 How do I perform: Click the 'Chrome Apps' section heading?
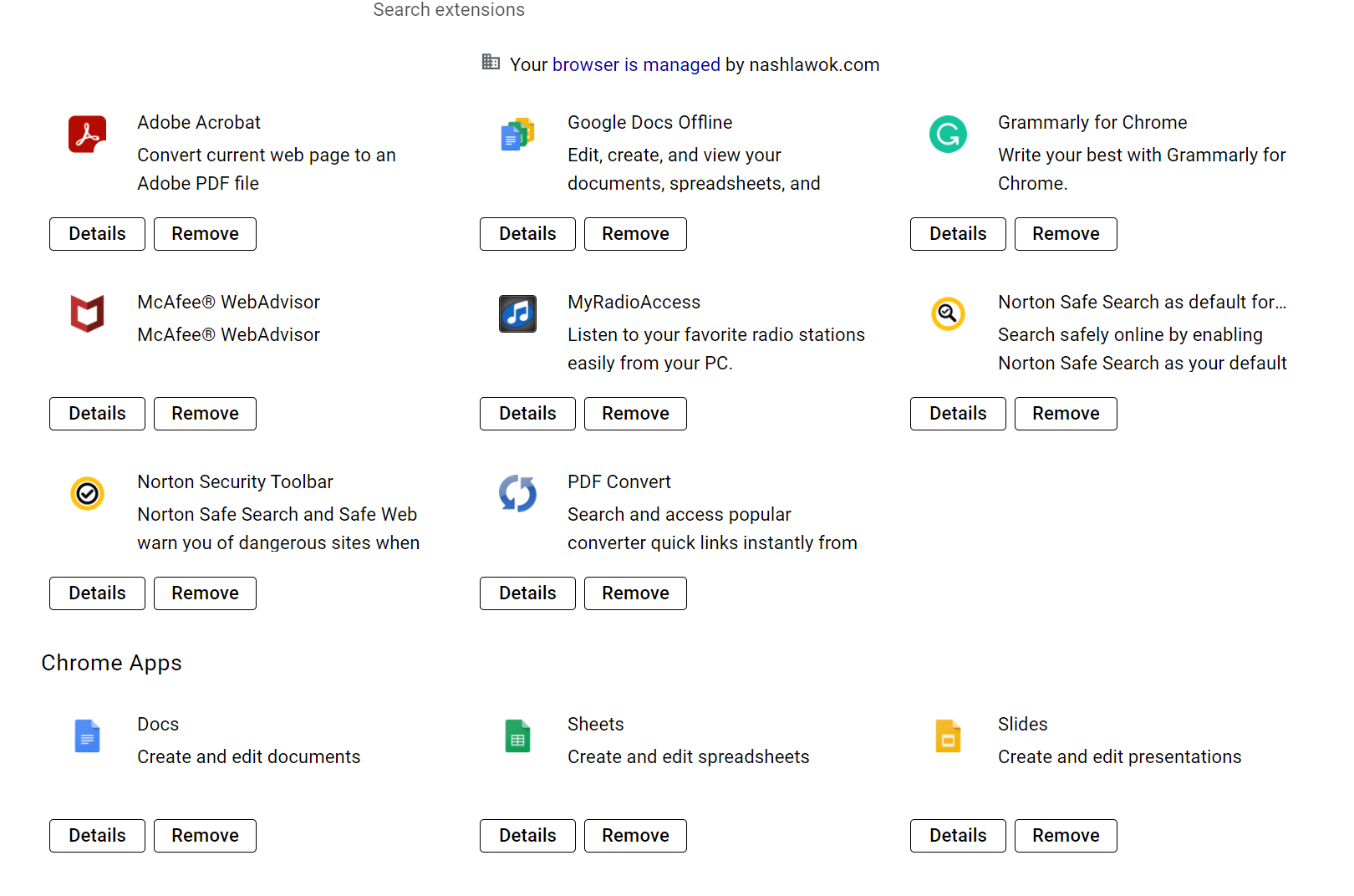pos(111,663)
